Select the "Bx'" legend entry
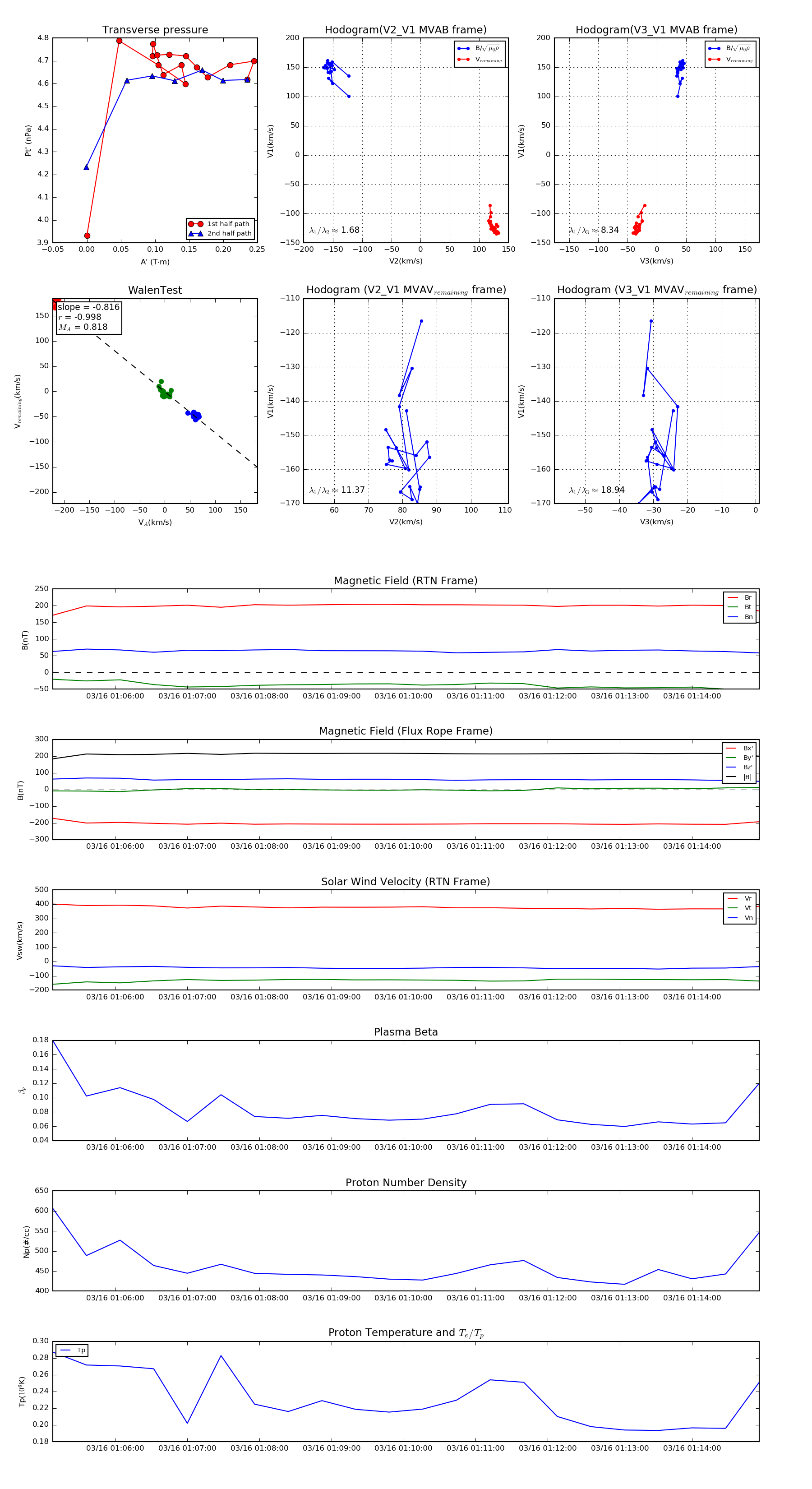This screenshot has width=812, height=1489. (x=739, y=748)
